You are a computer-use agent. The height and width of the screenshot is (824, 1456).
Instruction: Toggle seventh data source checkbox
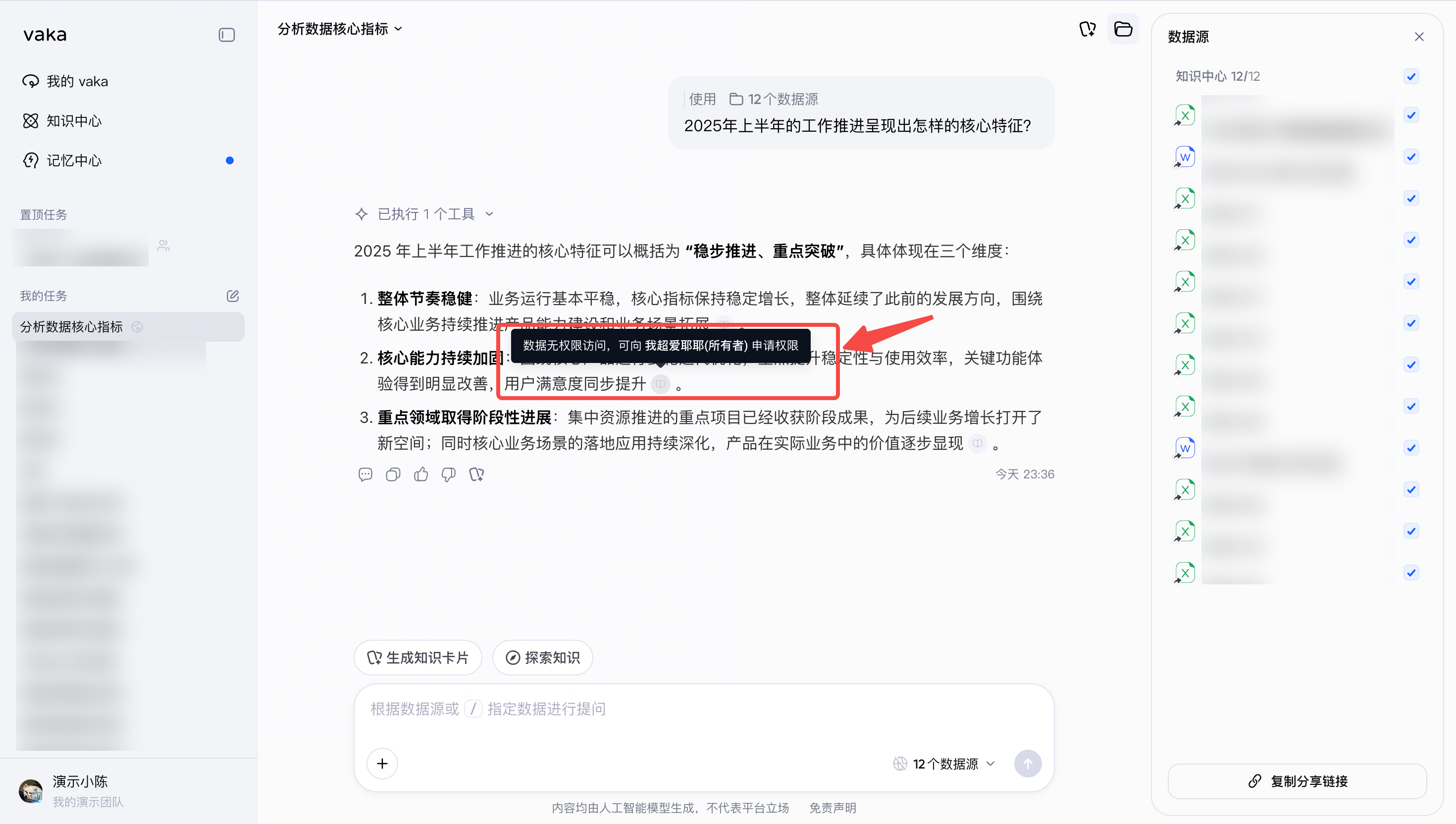1411,365
